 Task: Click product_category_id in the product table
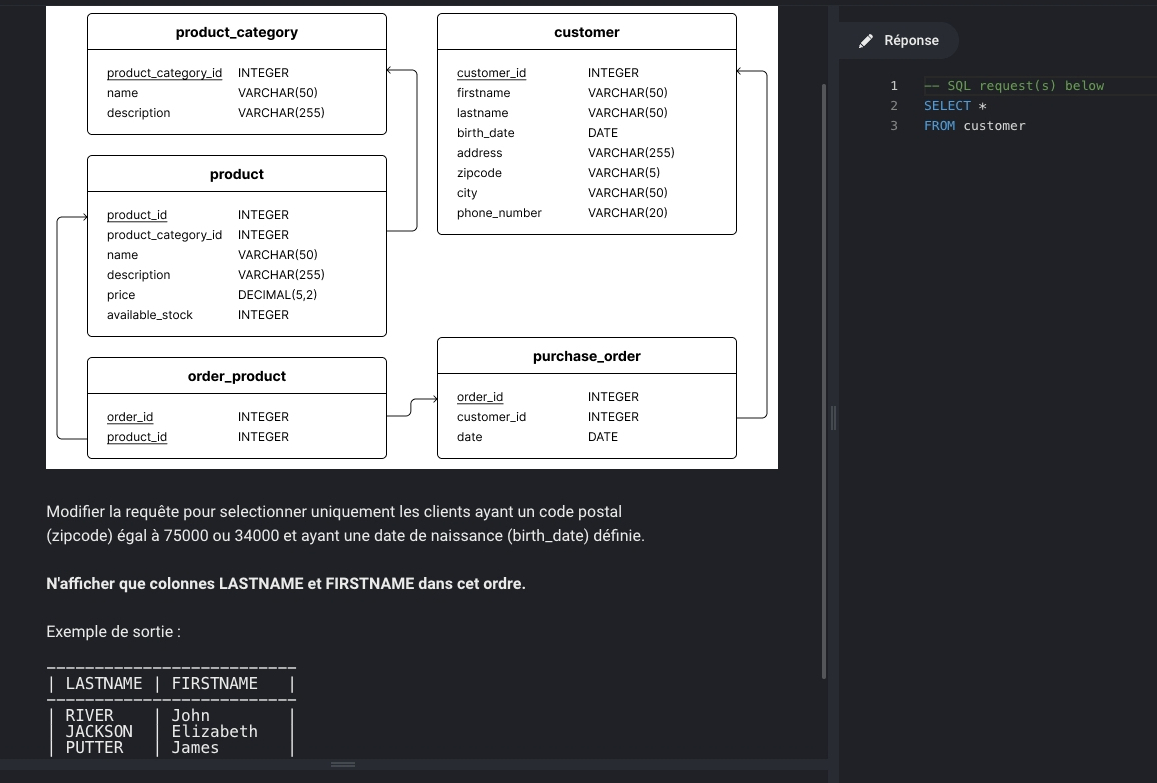pos(164,235)
